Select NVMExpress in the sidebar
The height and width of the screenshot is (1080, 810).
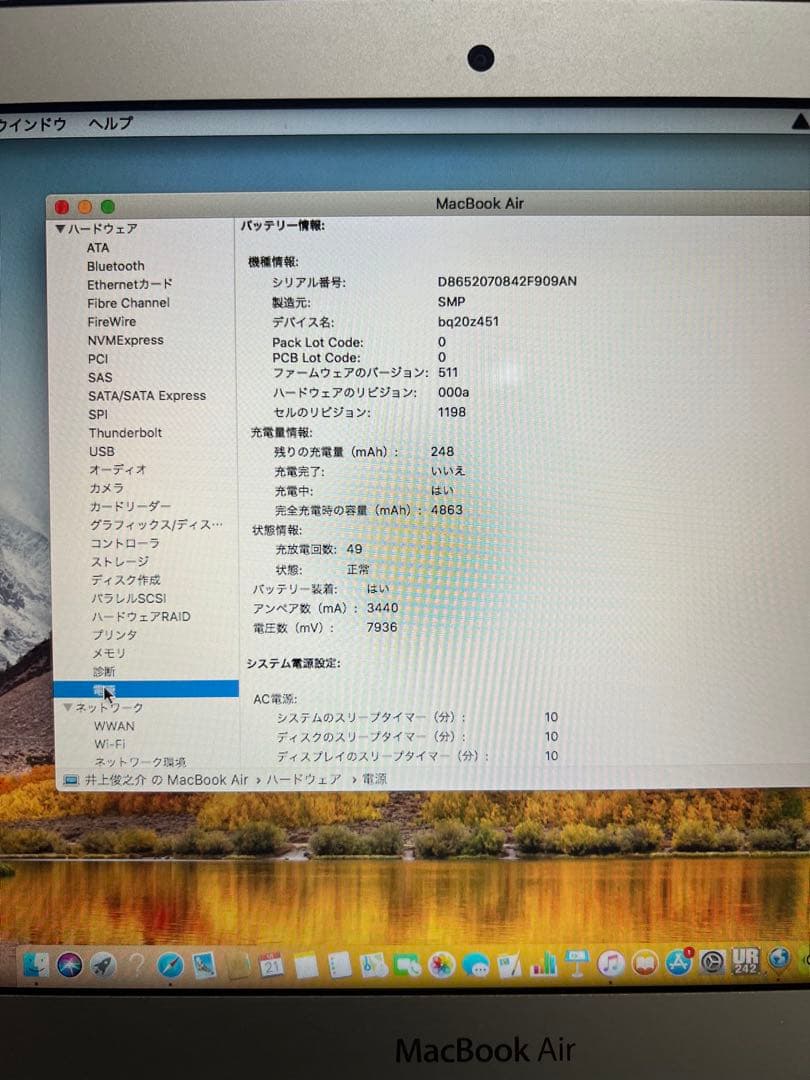(125, 340)
